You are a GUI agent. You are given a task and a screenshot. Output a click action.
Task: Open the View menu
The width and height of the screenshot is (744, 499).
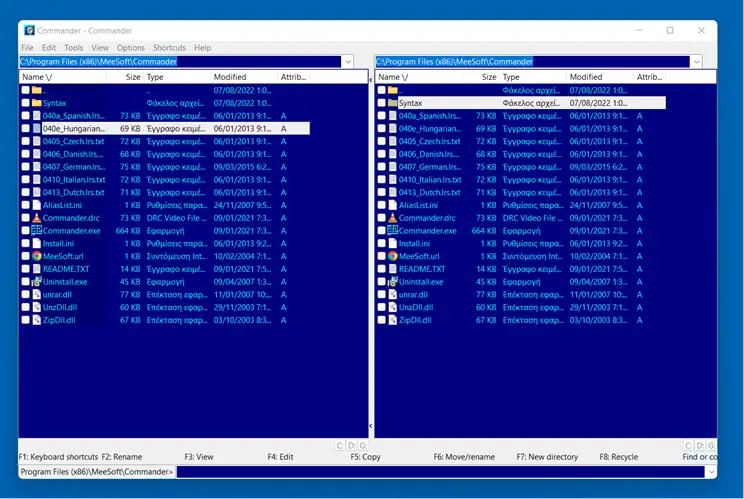point(100,48)
